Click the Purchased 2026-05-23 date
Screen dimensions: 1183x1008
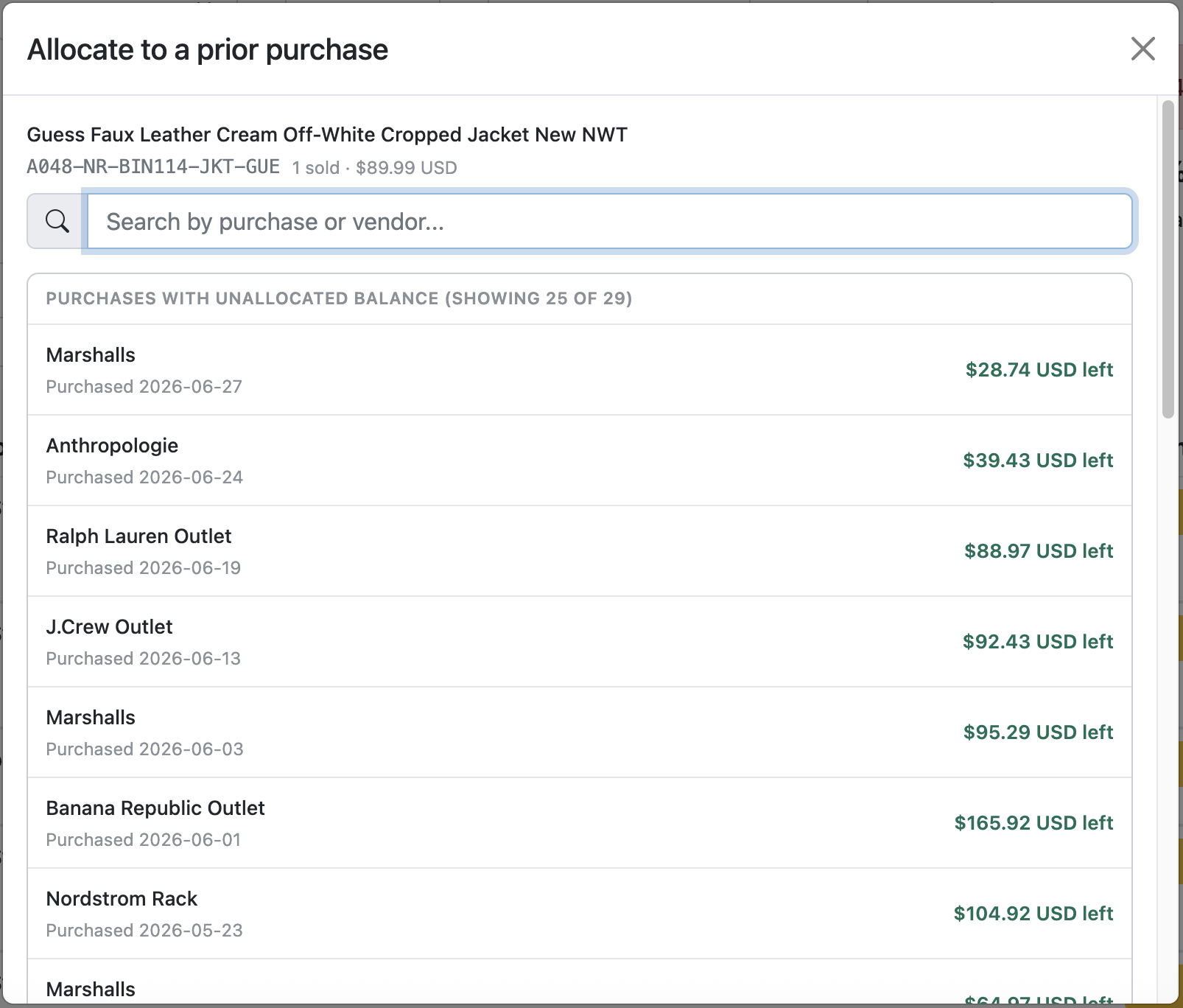144,931
